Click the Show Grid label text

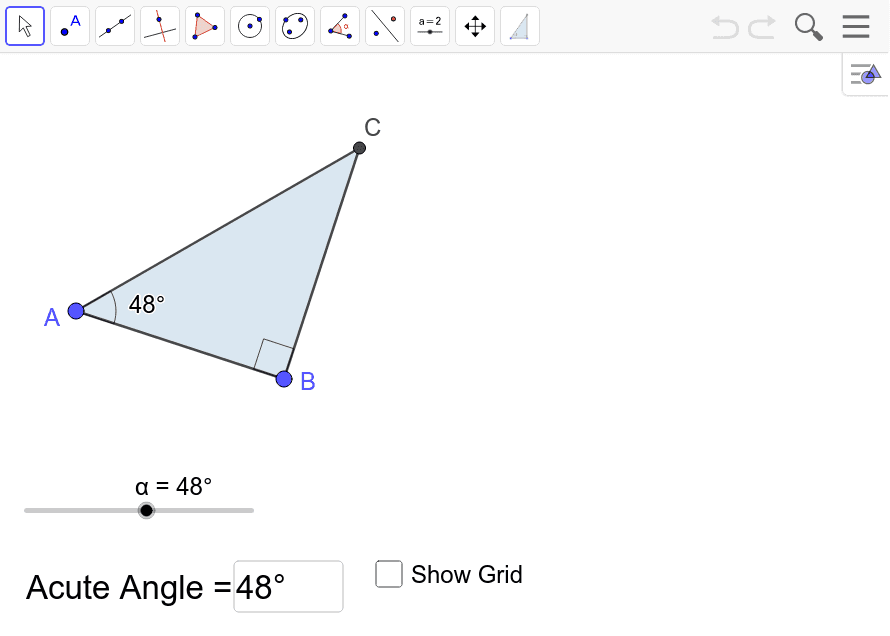pyautogui.click(x=467, y=575)
